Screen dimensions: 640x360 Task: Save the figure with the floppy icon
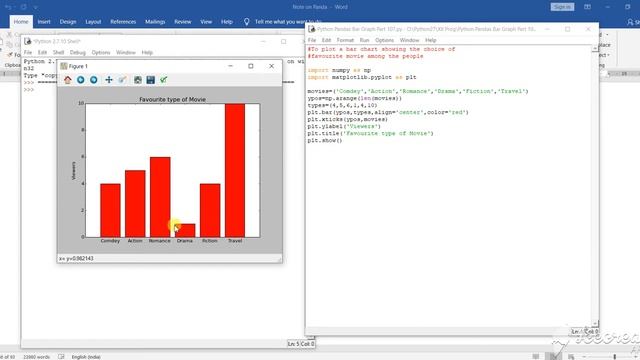151,80
